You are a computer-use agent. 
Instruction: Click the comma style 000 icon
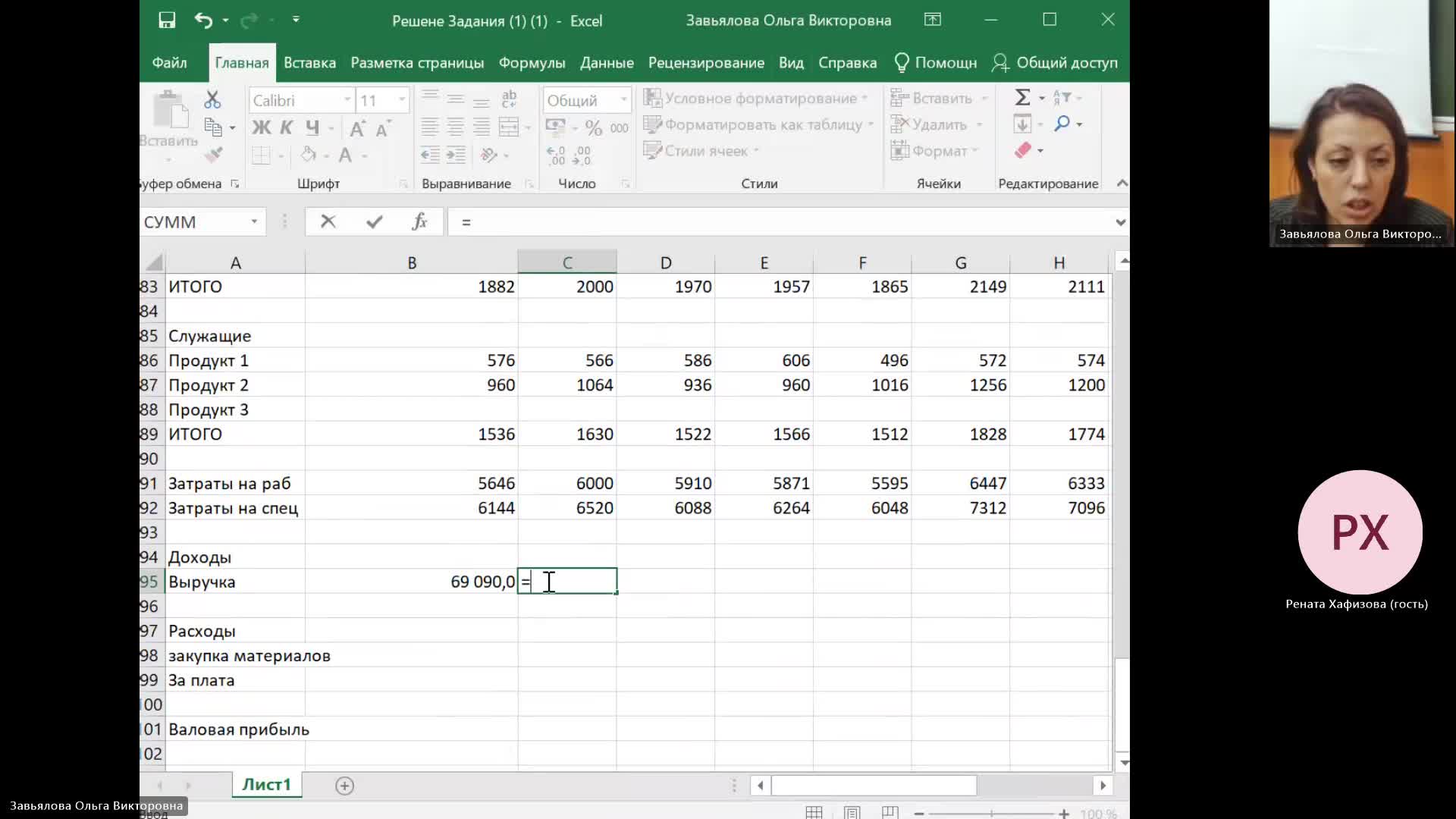[619, 128]
